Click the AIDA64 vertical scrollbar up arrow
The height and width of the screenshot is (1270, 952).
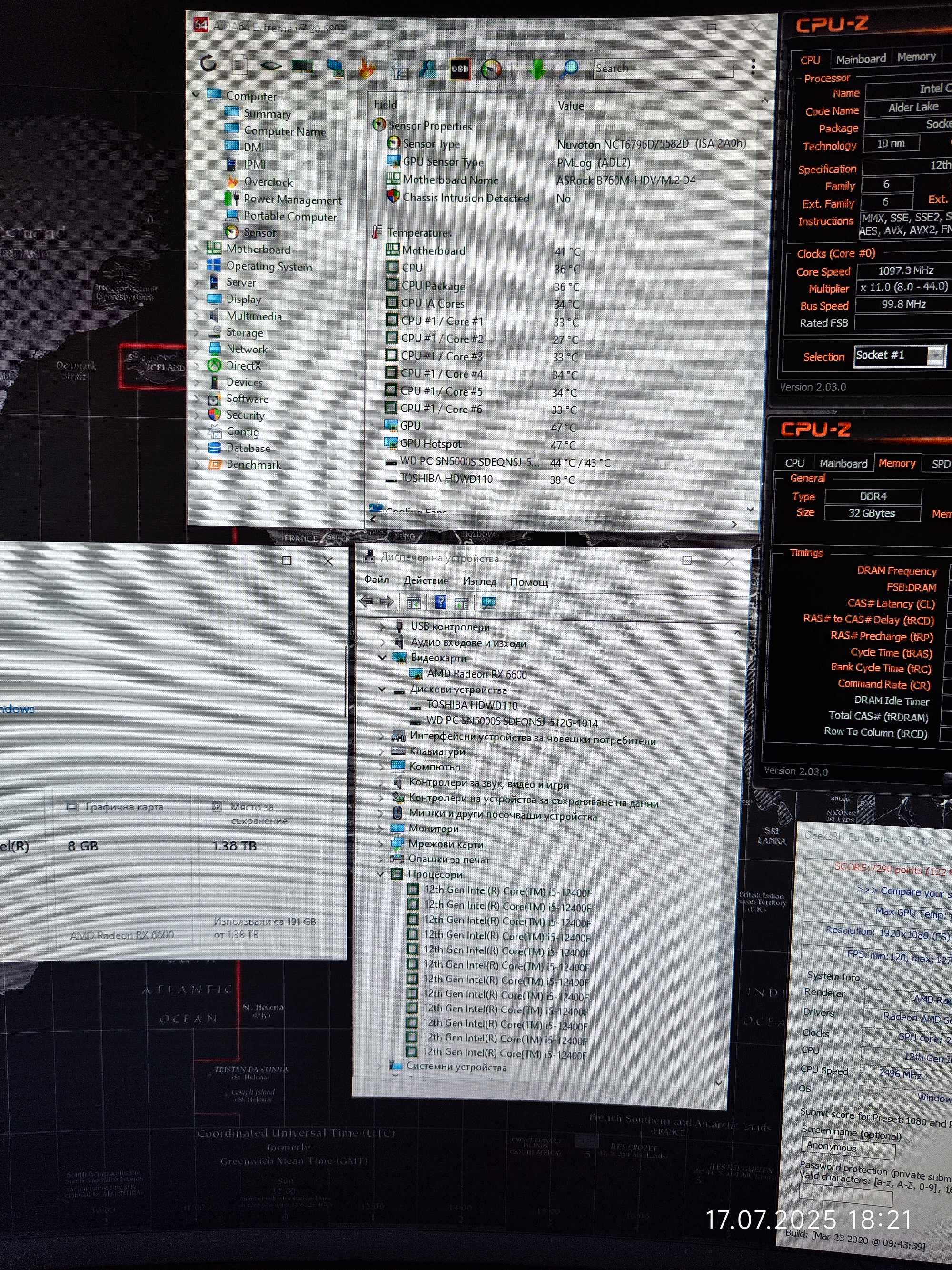click(764, 100)
